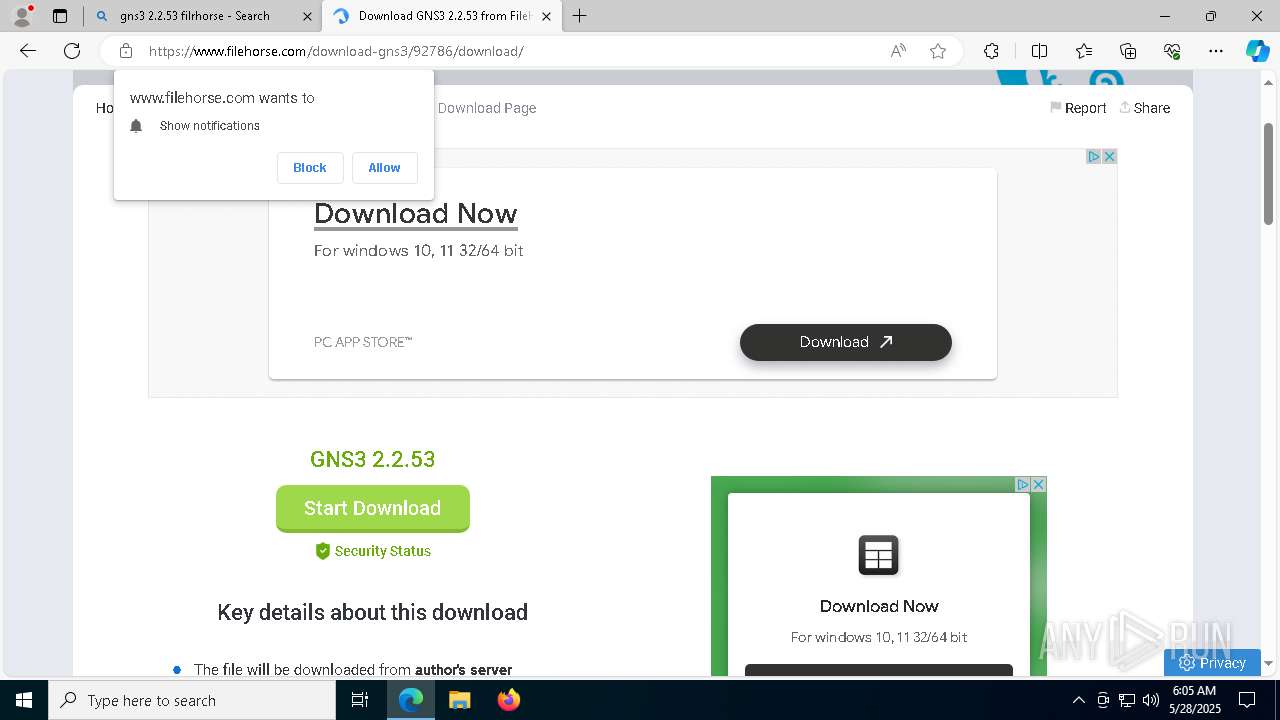Click the taskbar search box
Viewport: 1280px width, 720px height.
tap(192, 700)
